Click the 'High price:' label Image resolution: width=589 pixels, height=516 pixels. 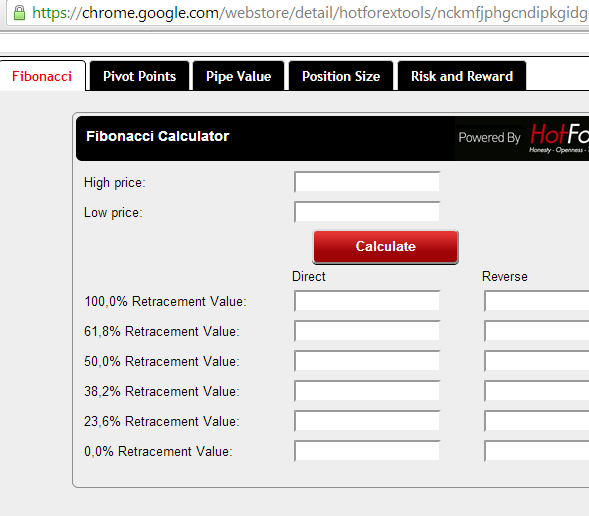(x=115, y=183)
